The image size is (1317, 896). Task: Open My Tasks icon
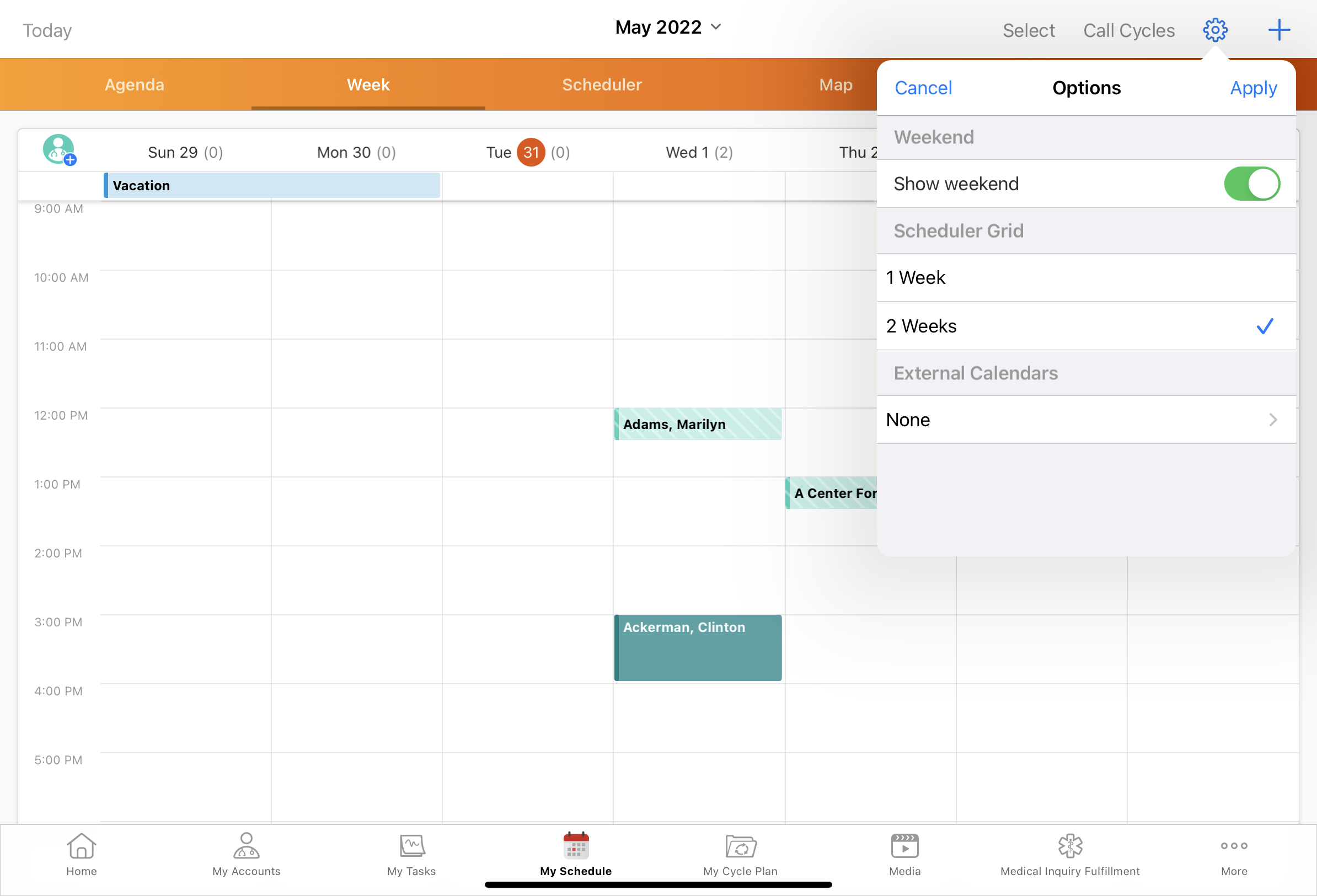point(411,854)
